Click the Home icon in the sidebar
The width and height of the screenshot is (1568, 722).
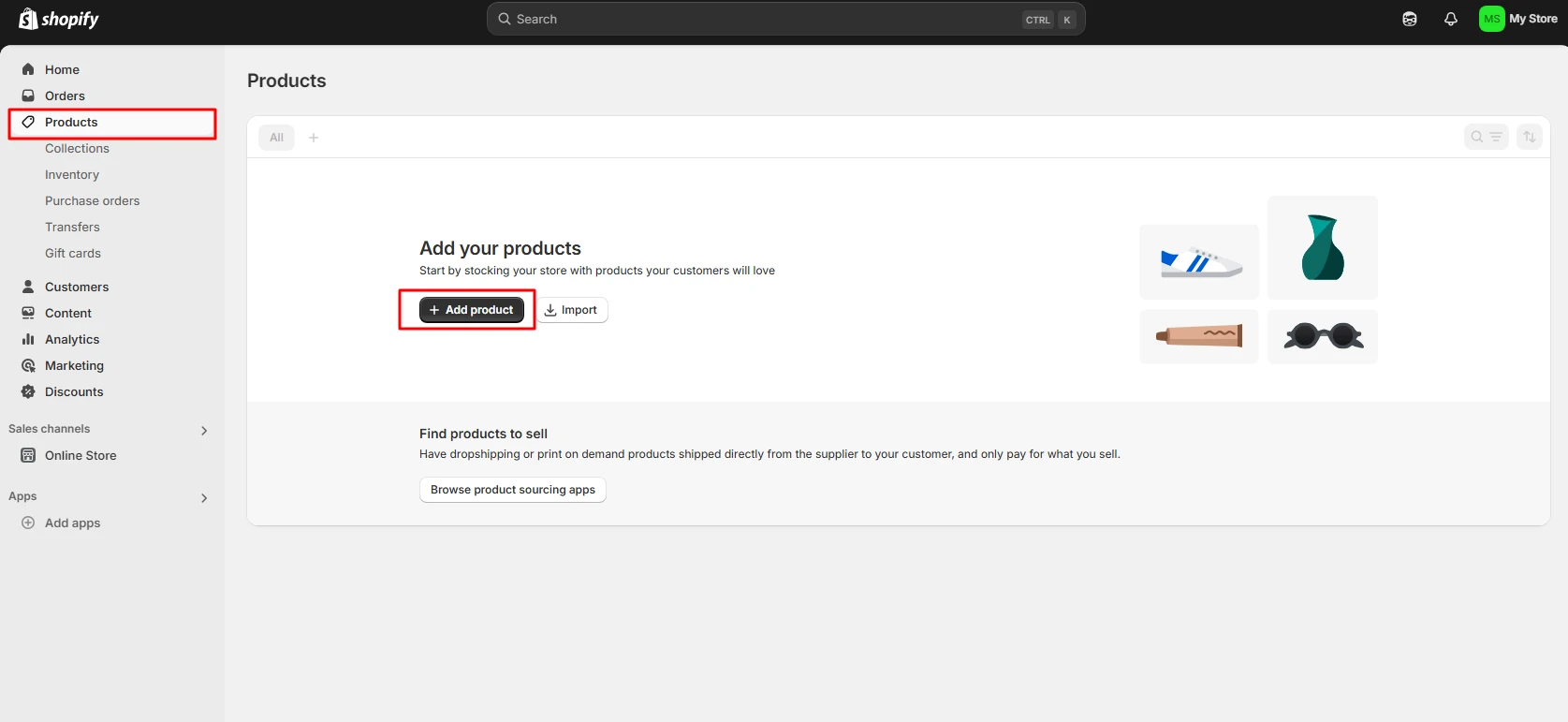pyautogui.click(x=28, y=69)
